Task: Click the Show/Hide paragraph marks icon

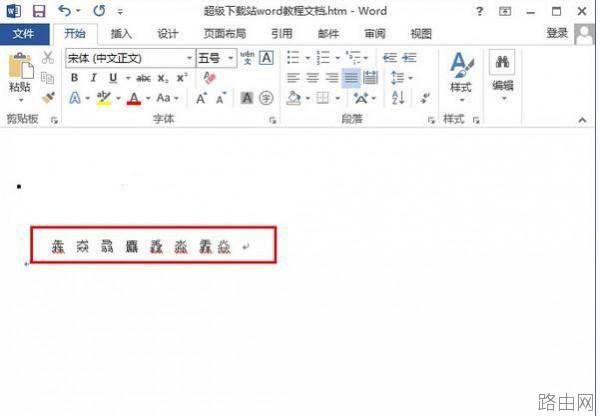Action: click(x=425, y=98)
